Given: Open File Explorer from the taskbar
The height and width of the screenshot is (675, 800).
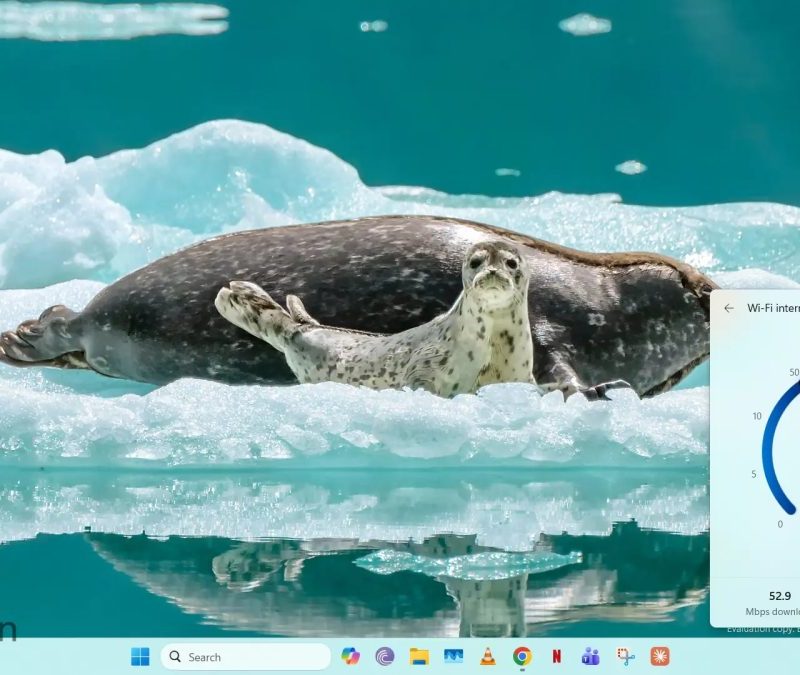Looking at the screenshot, I should [x=419, y=656].
